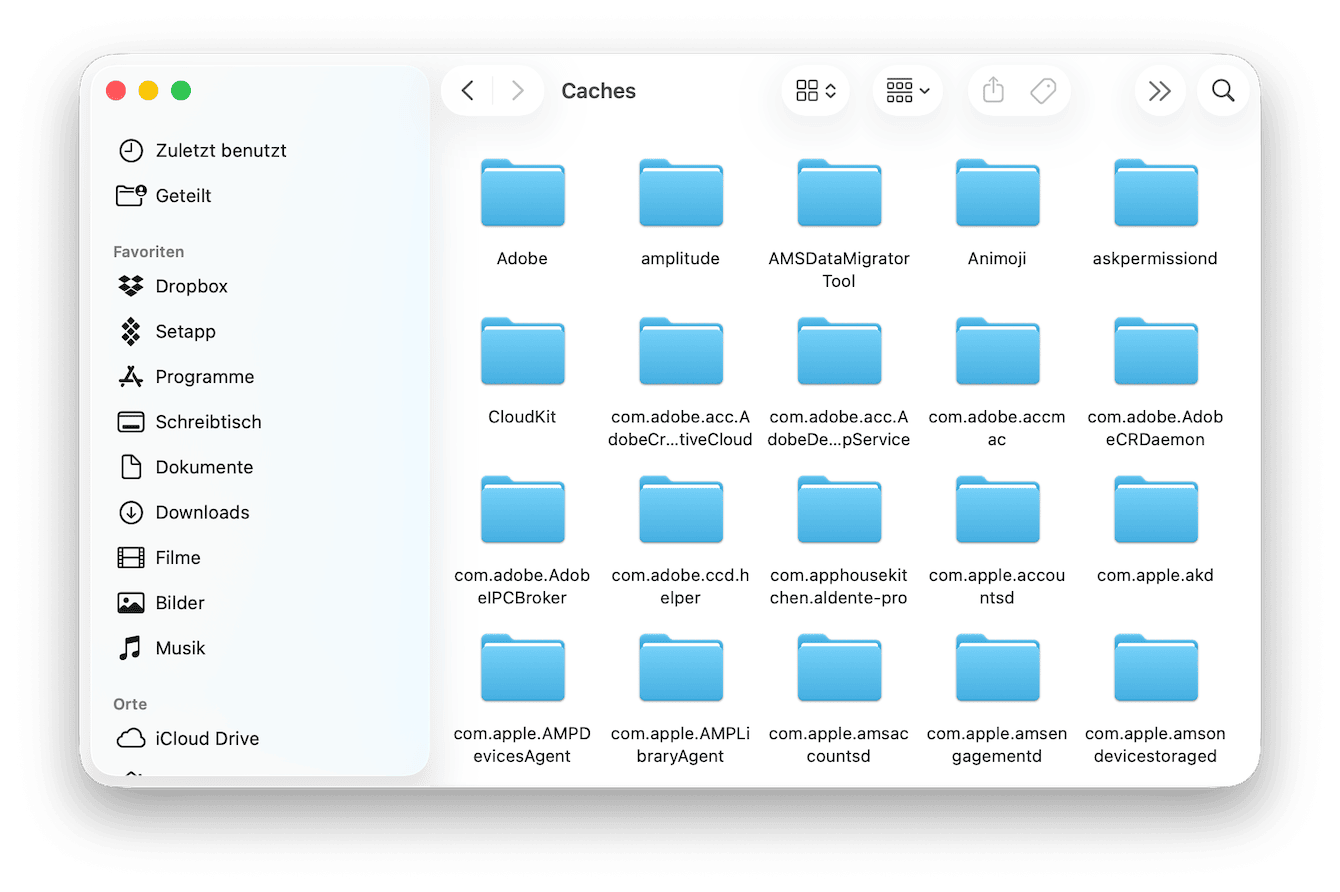Click the Forward navigation arrow

click(x=517, y=91)
